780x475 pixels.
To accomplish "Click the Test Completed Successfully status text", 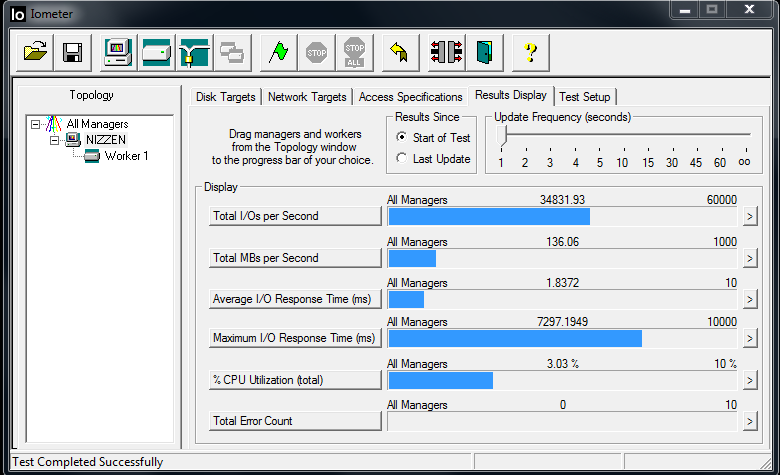I will click(x=88, y=462).
